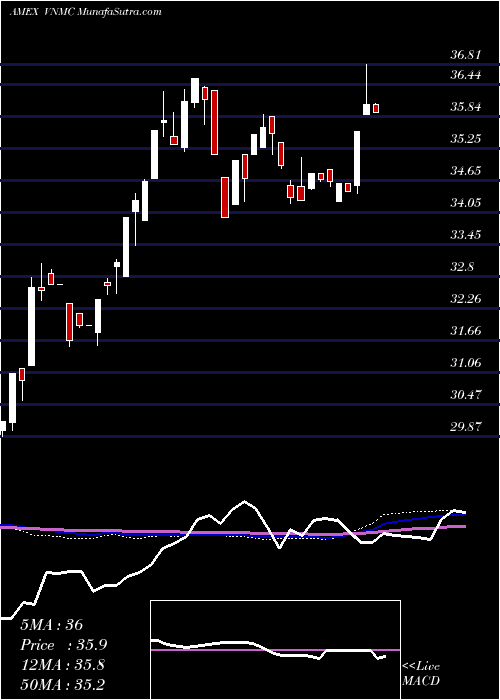Click the AMEX VNMC MunafaSutra.com title text
This screenshot has height=700, width=500.
85,12
